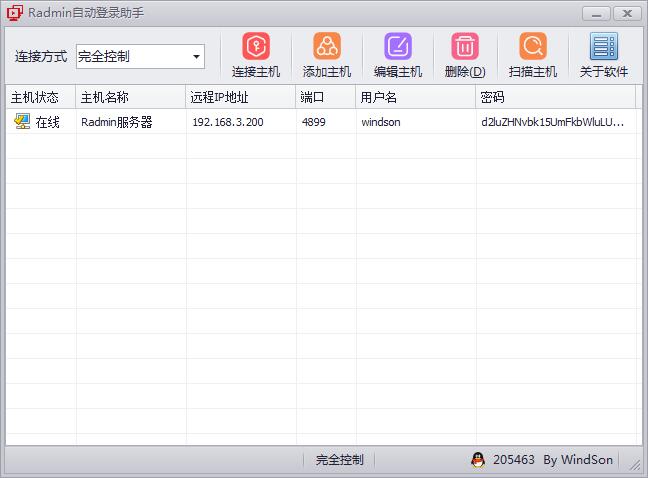Close the Radmin自动登录助手 window
The image size is (648, 478).
[627, 14]
